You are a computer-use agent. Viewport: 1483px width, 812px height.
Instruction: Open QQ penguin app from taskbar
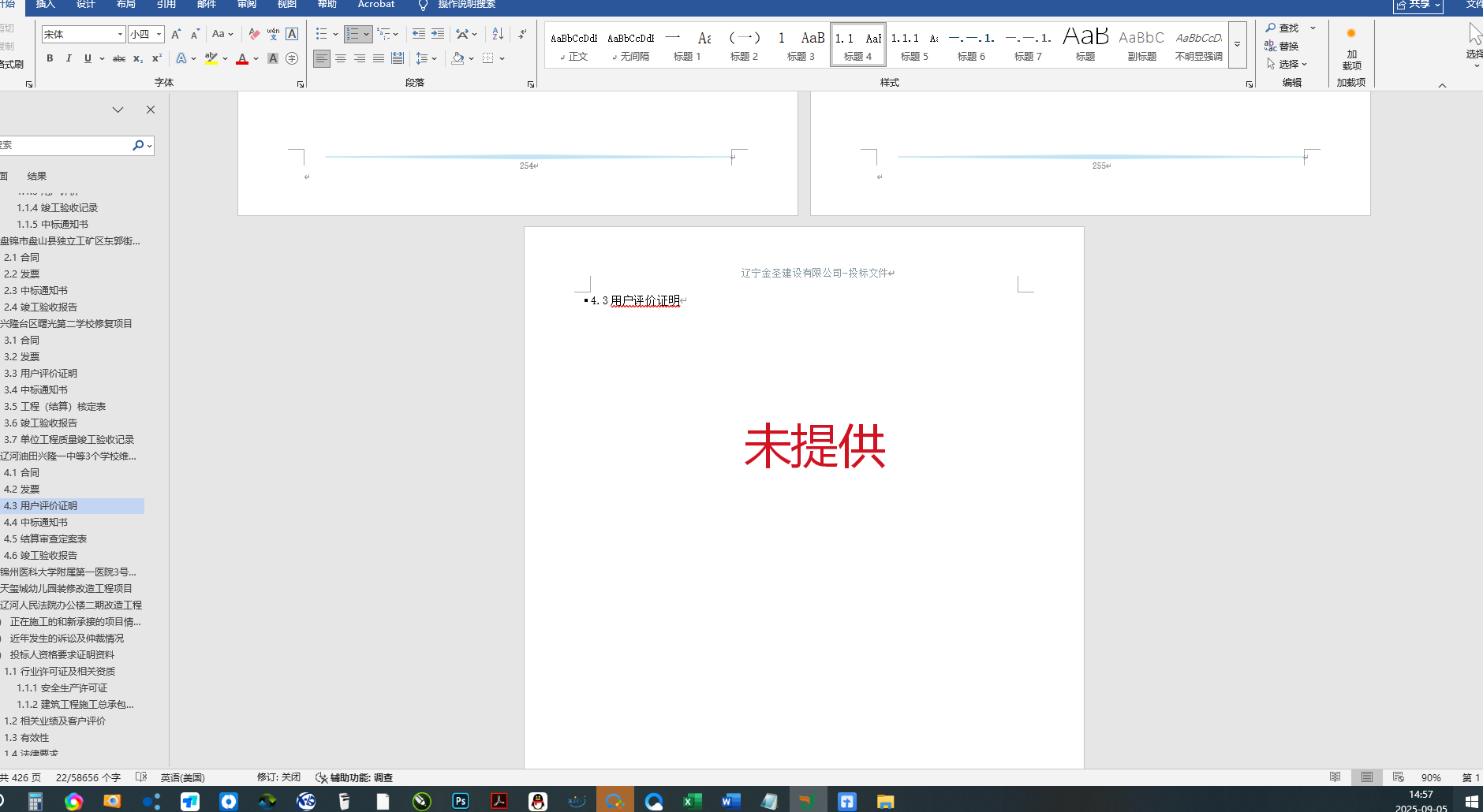point(537,801)
